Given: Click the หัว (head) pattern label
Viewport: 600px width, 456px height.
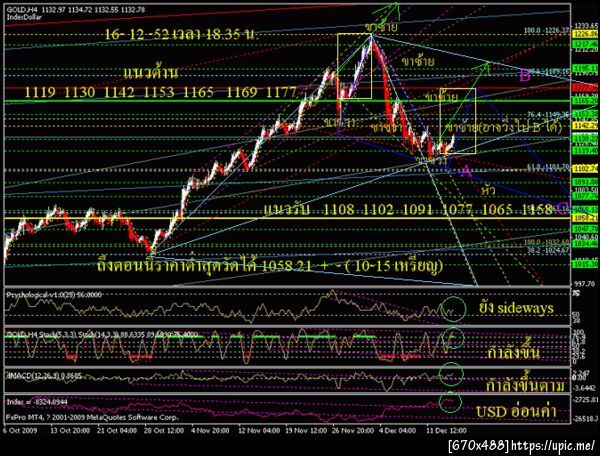Looking at the screenshot, I should click(489, 190).
